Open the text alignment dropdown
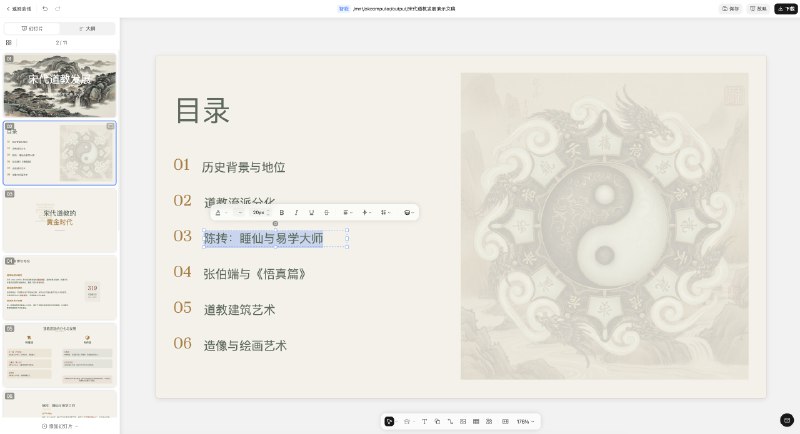This screenshot has height=434, width=800. [347, 213]
